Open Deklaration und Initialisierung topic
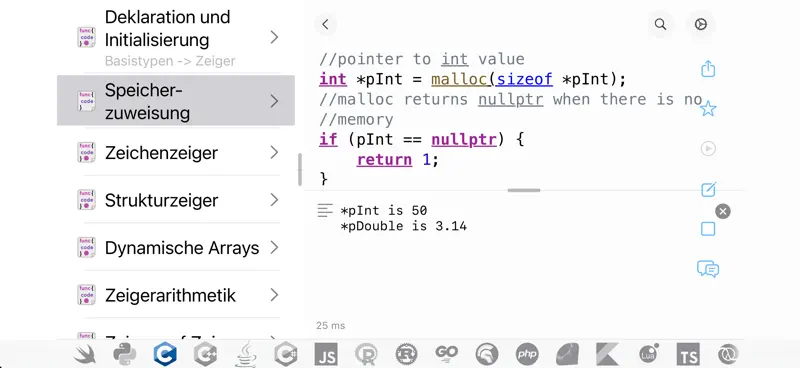800x368 pixels. pos(176,37)
